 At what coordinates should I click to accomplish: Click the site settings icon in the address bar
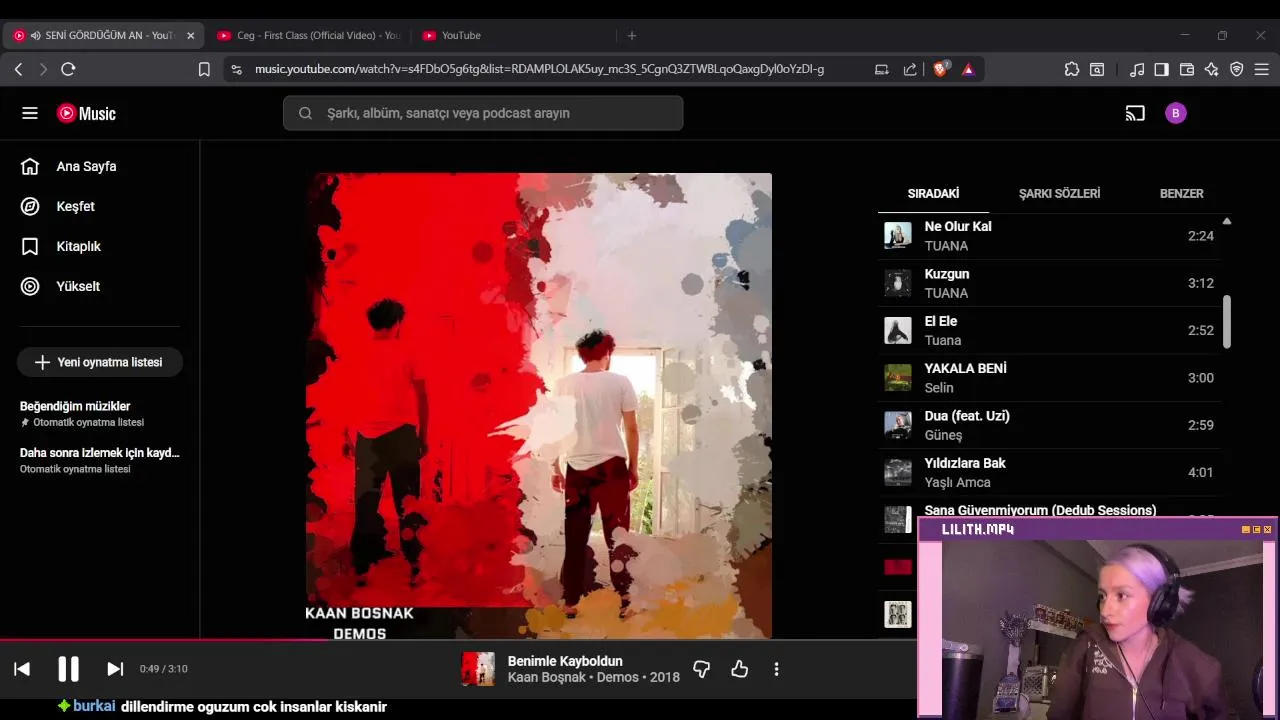point(236,69)
